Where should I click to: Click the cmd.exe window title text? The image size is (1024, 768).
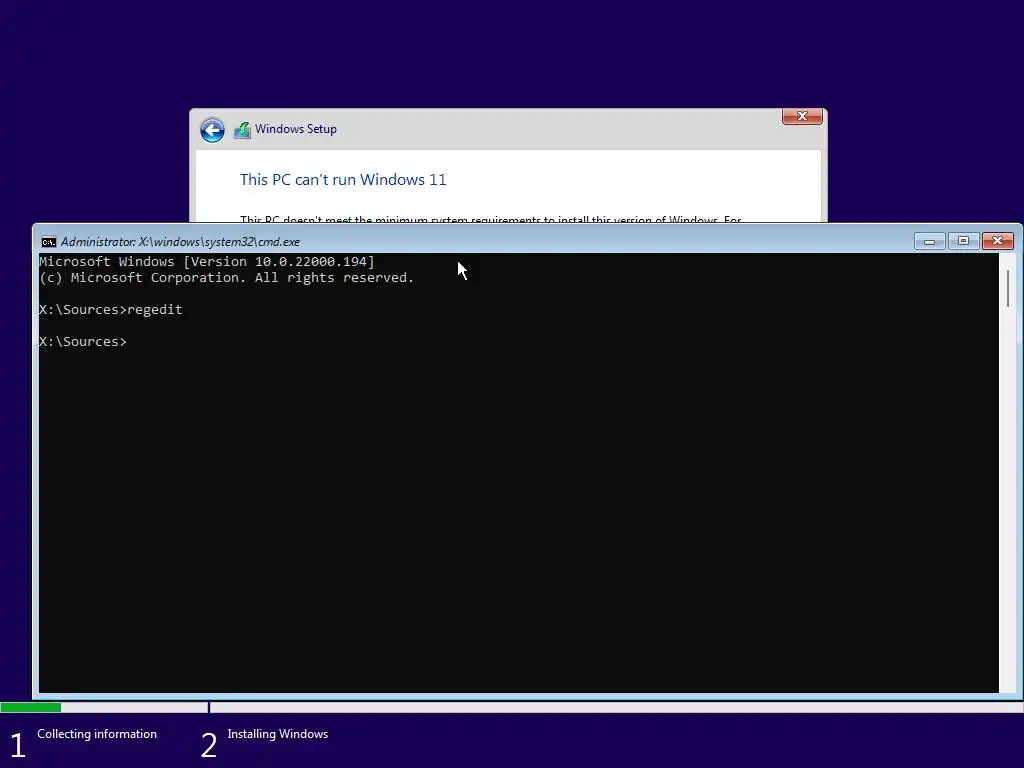click(x=180, y=242)
